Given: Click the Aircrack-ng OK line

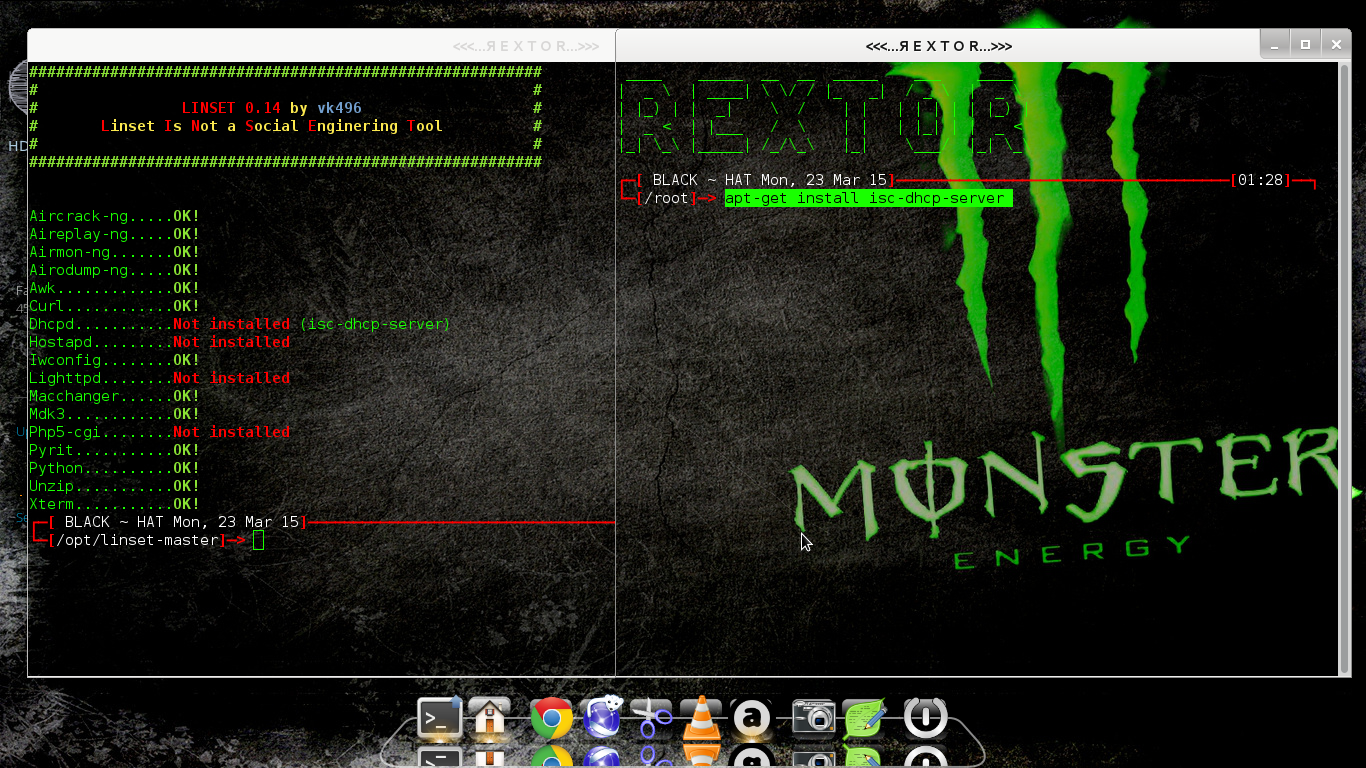Looking at the screenshot, I should point(114,216).
